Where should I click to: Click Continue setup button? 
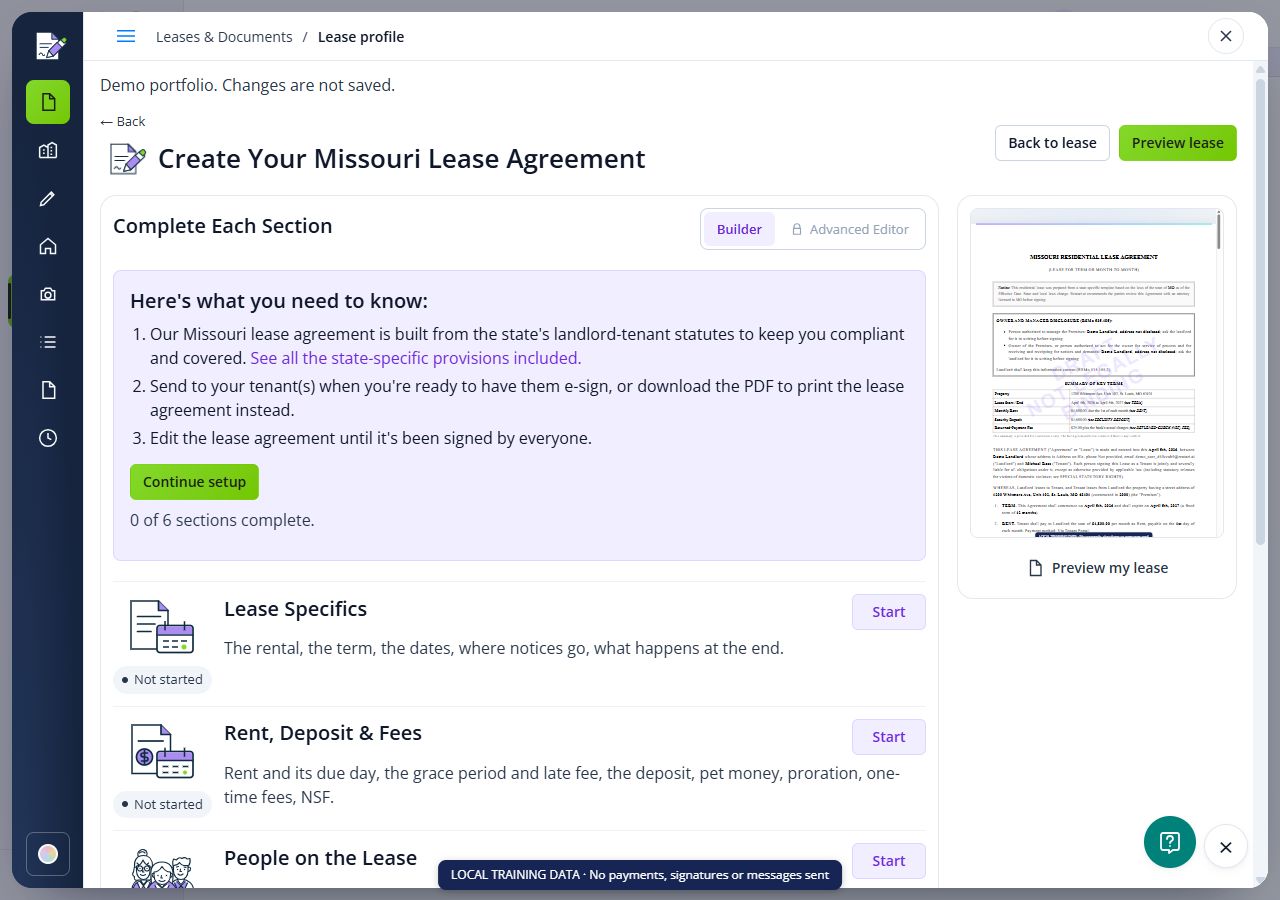[x=194, y=482]
